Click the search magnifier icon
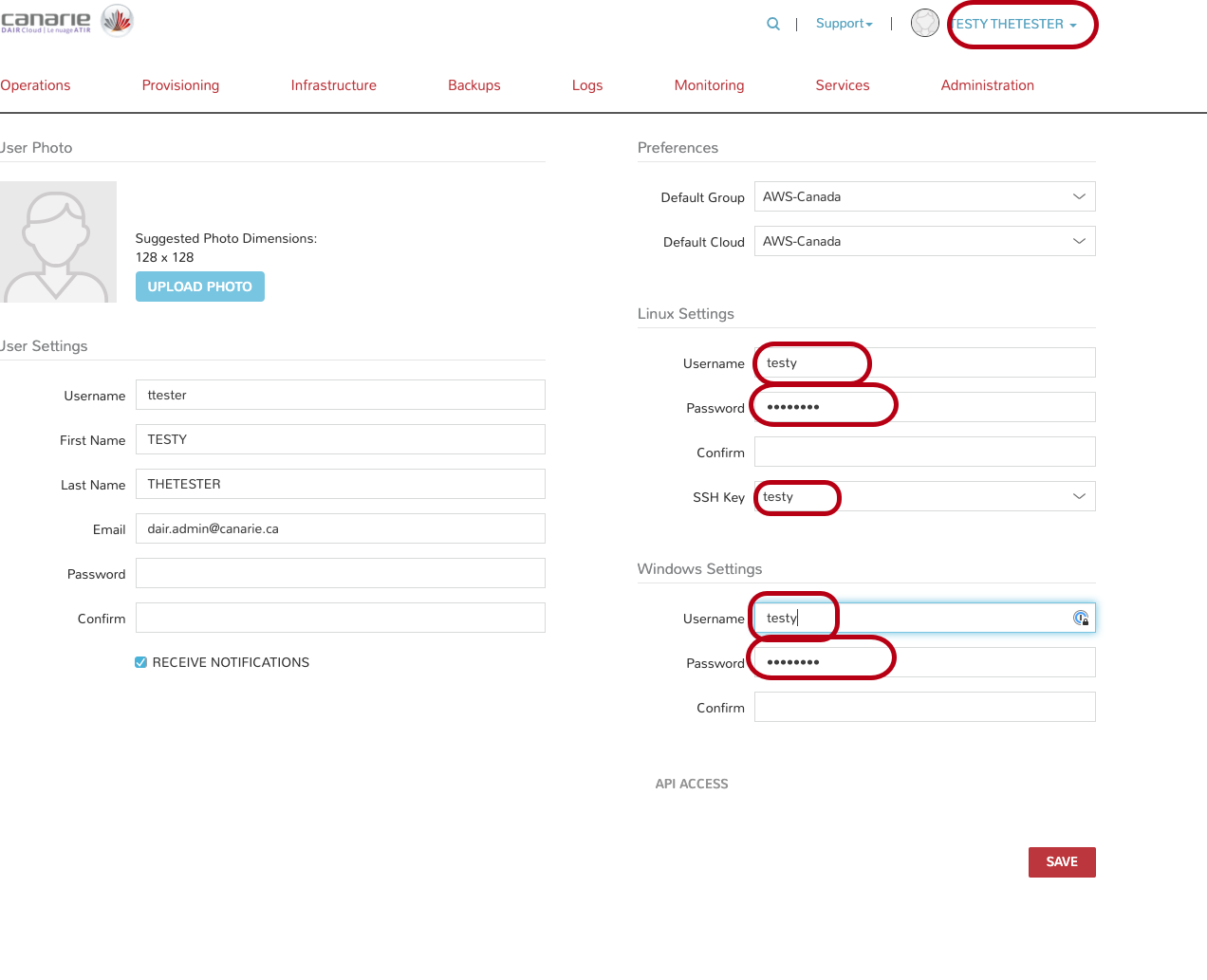Viewport: 1207px width, 980px height. click(773, 24)
